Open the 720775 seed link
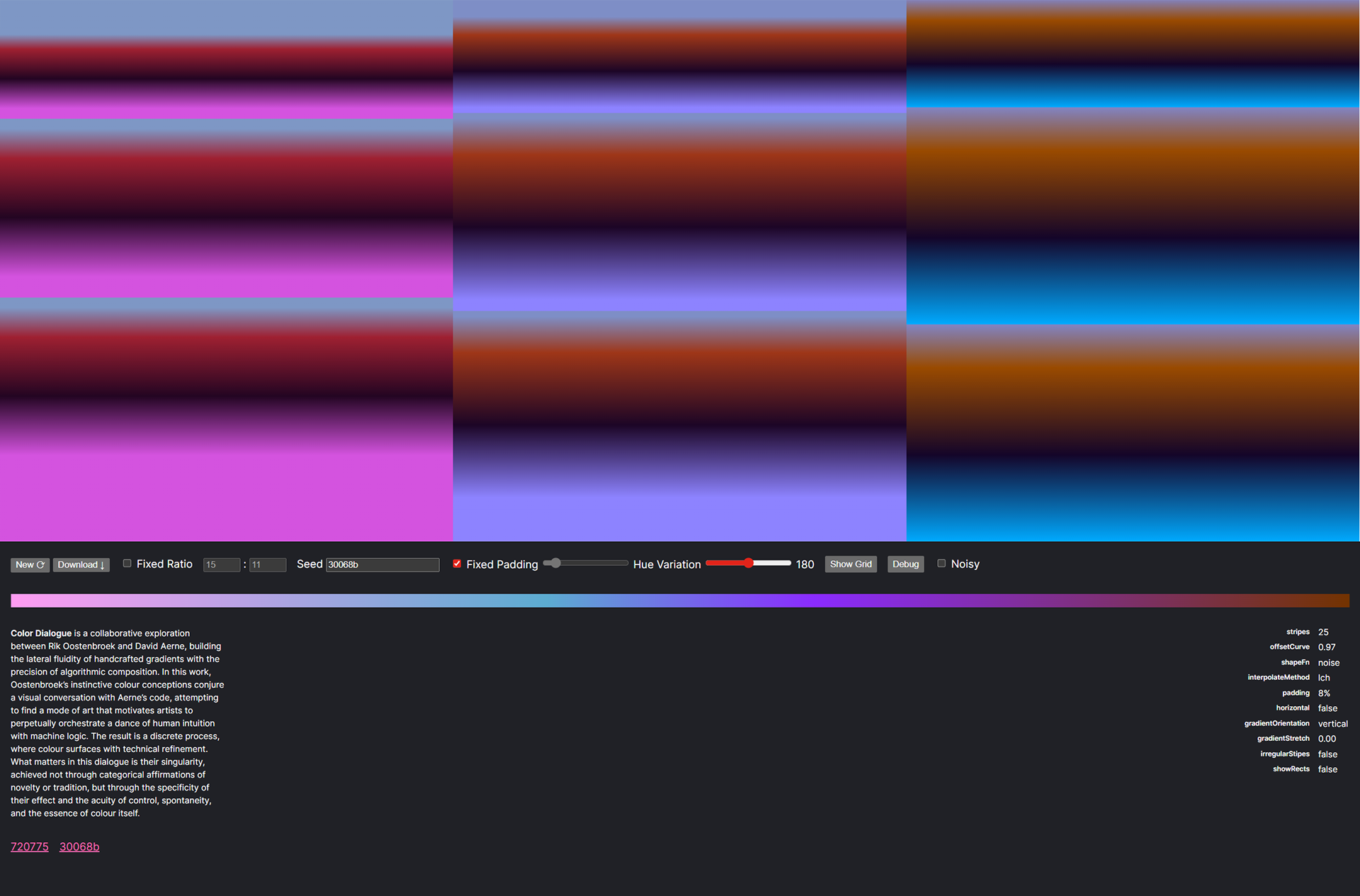1360x896 pixels. coord(30,846)
